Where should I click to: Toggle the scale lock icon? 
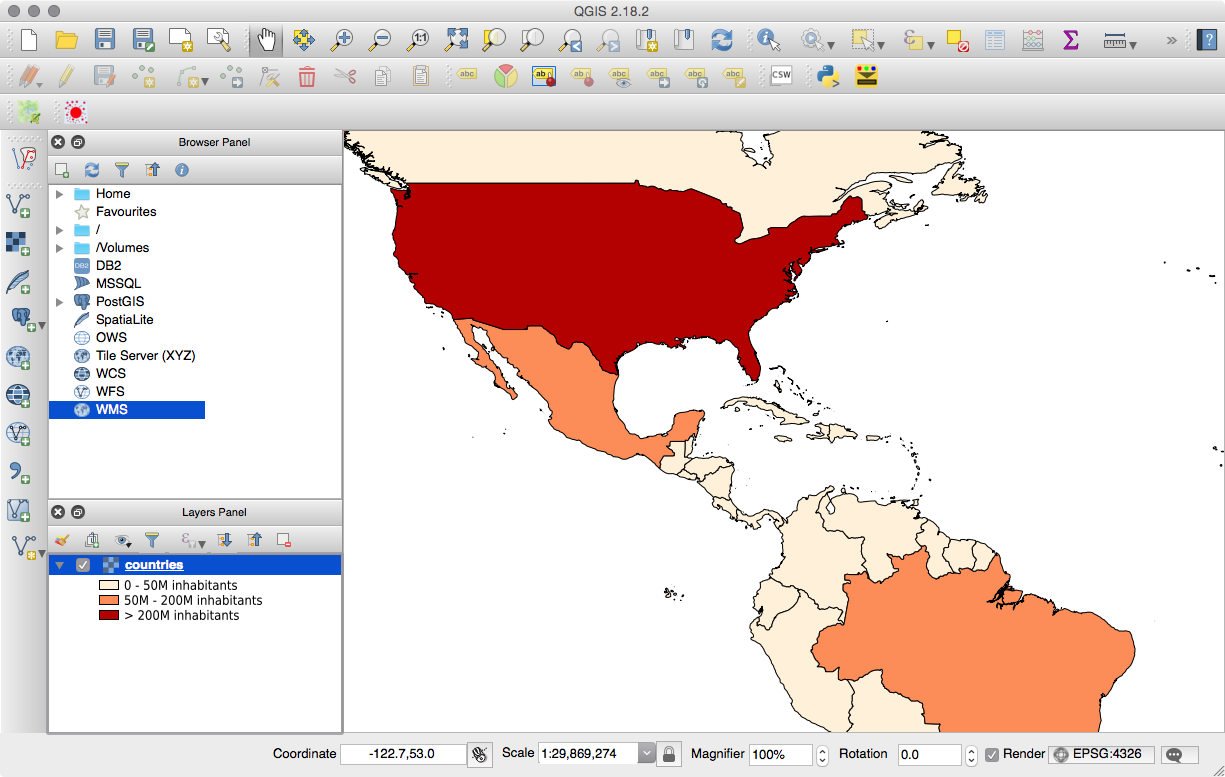click(x=669, y=754)
